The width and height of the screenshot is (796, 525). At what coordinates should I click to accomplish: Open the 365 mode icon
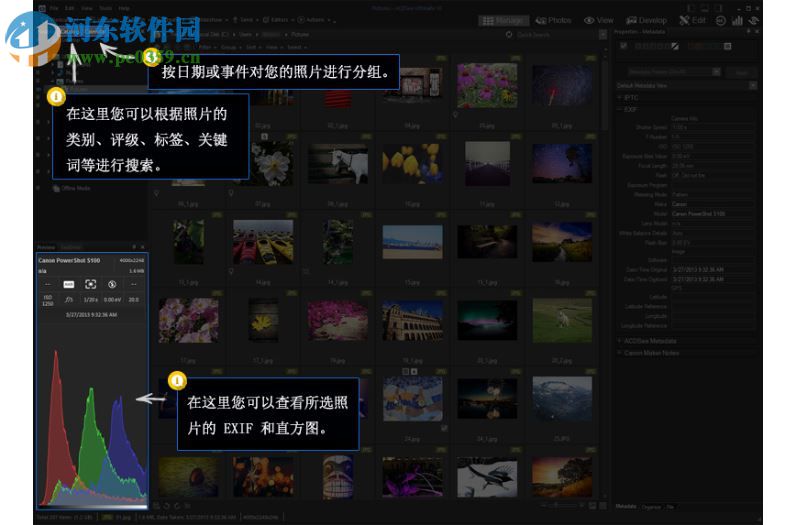point(720,20)
